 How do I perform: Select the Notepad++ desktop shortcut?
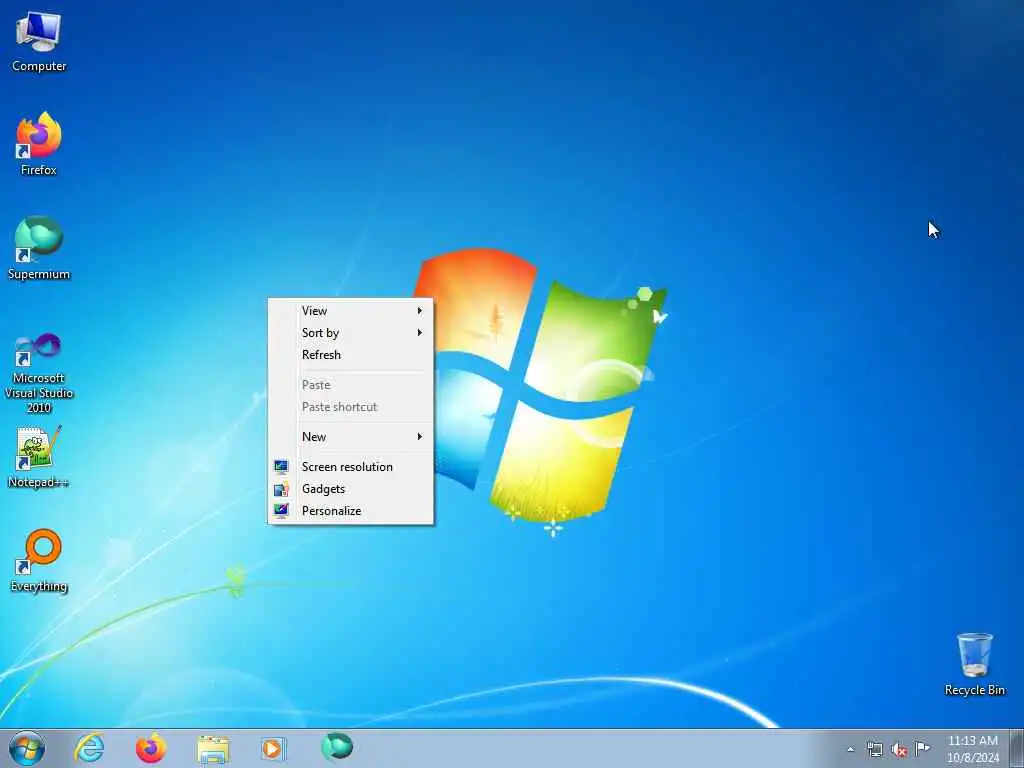tap(39, 457)
